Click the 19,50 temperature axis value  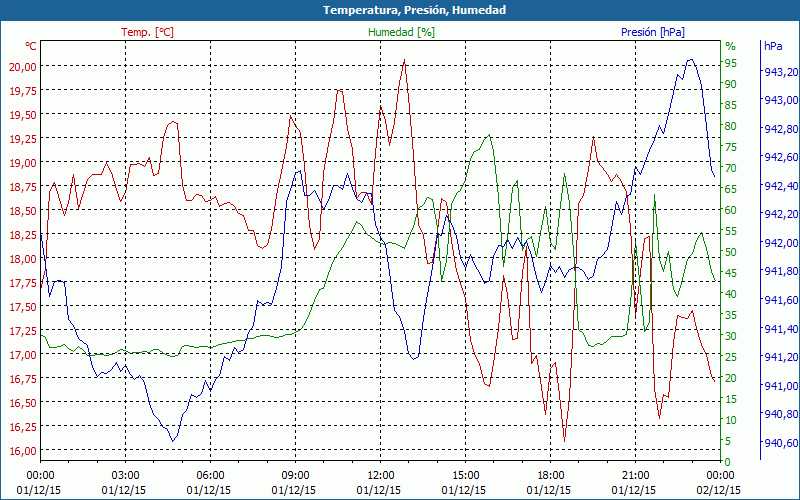point(23,114)
